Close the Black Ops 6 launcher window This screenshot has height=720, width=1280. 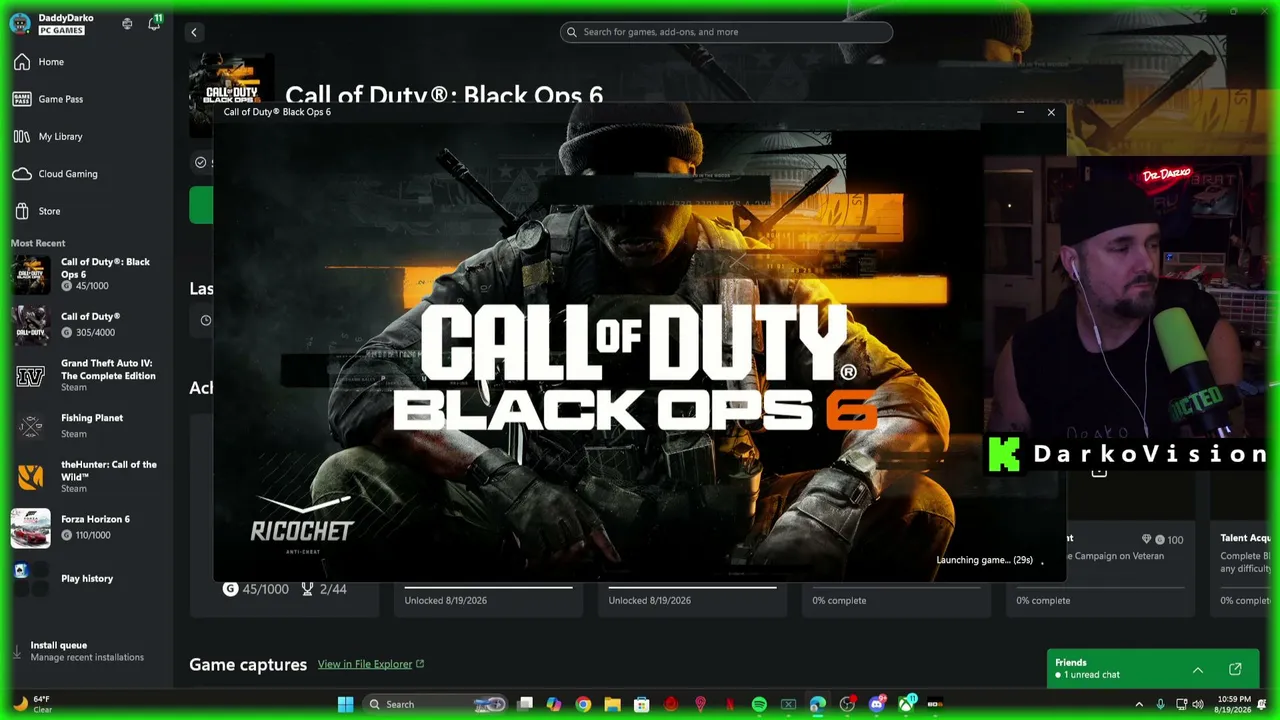(1051, 112)
